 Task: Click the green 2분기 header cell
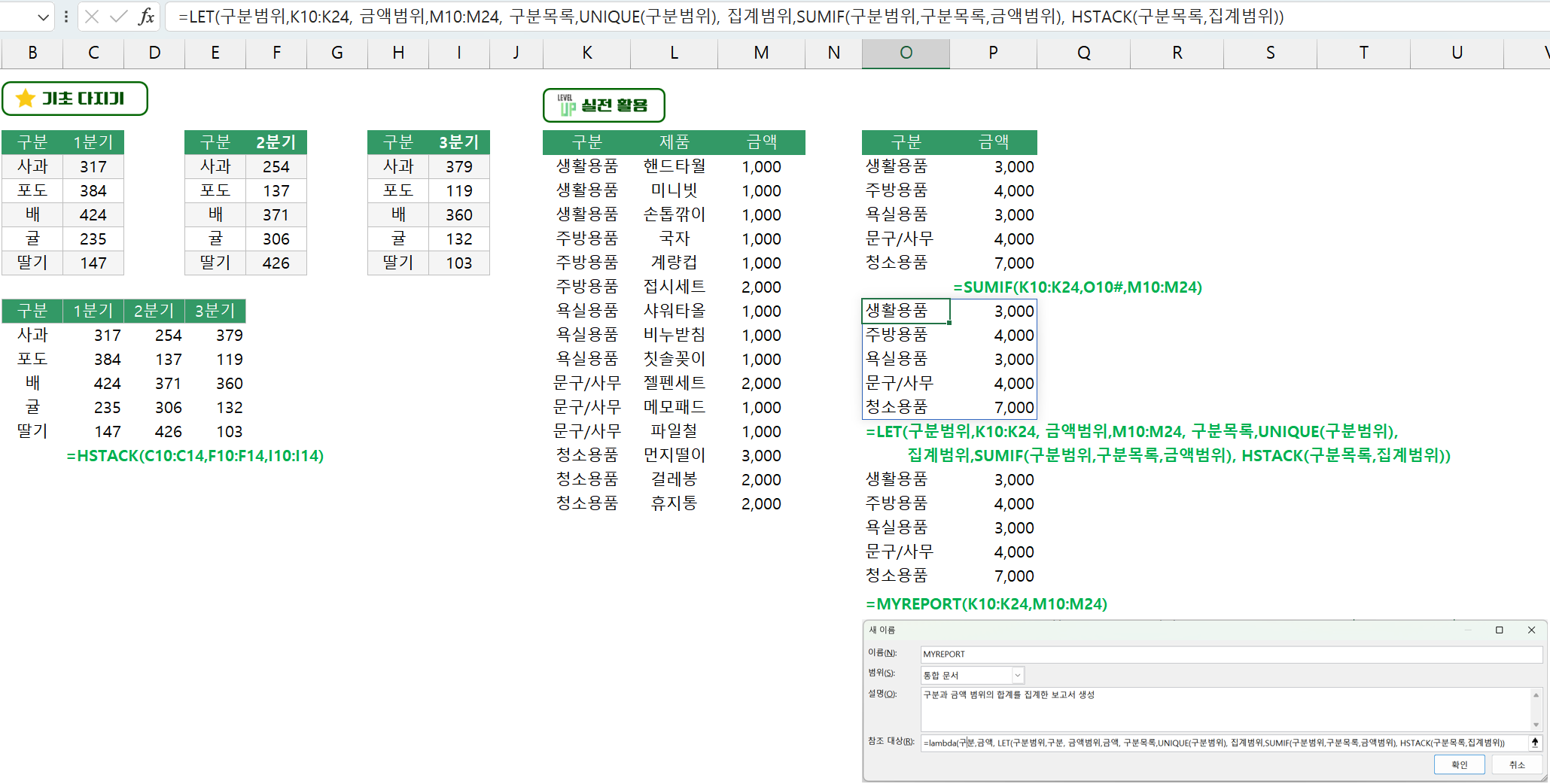276,142
